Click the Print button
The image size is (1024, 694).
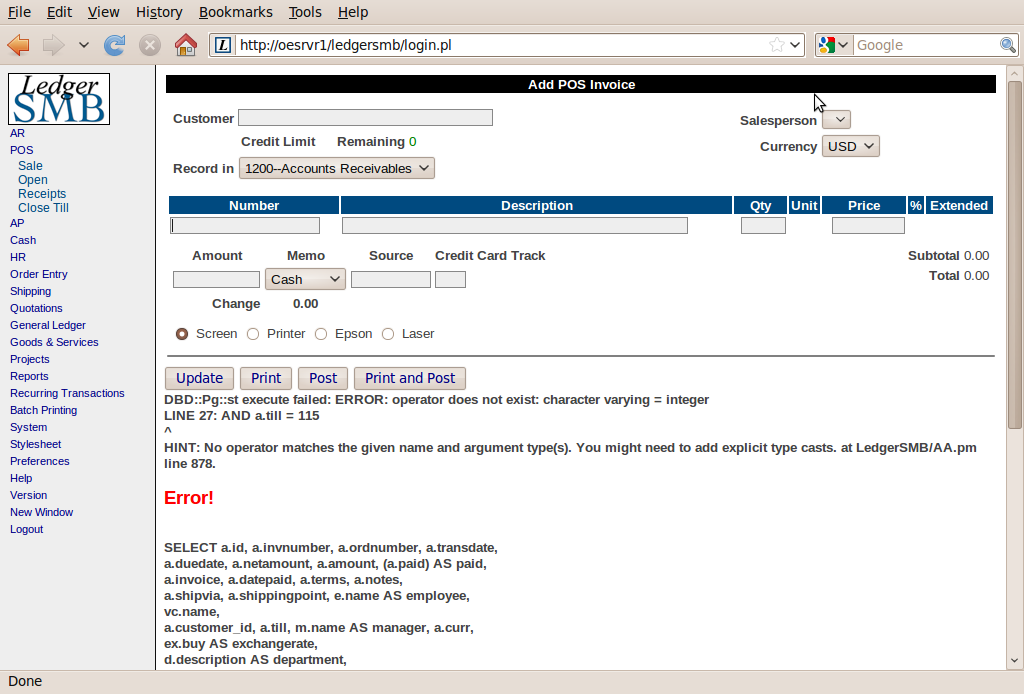pos(266,378)
